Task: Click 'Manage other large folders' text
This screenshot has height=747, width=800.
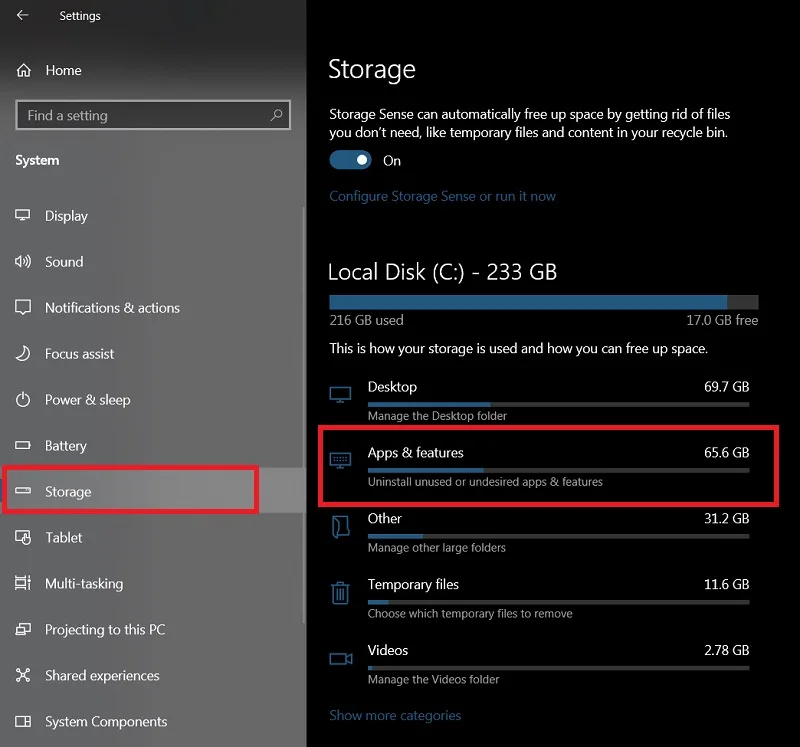Action: [437, 547]
